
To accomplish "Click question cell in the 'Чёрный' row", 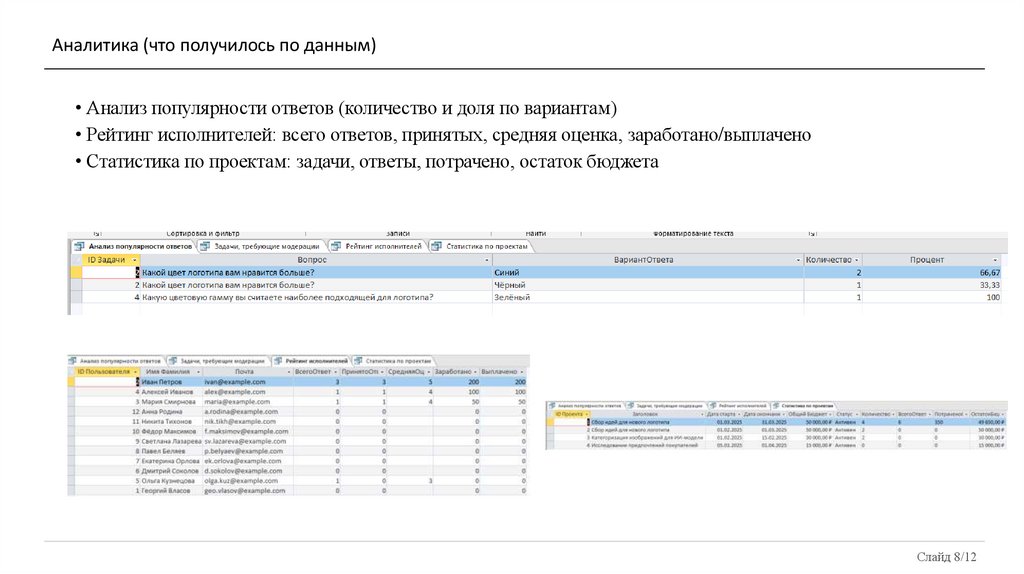I will (316, 285).
